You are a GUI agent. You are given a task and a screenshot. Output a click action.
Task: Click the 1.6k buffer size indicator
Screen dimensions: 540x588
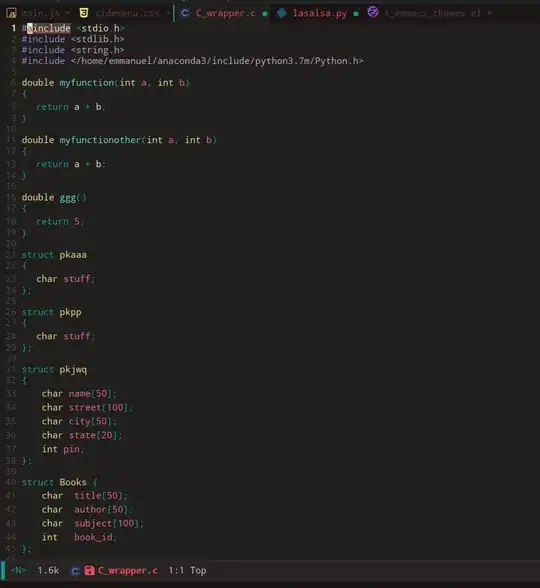tap(48, 570)
